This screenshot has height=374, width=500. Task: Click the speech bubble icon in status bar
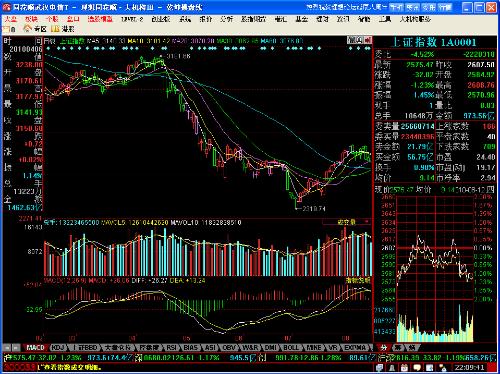(x=417, y=368)
